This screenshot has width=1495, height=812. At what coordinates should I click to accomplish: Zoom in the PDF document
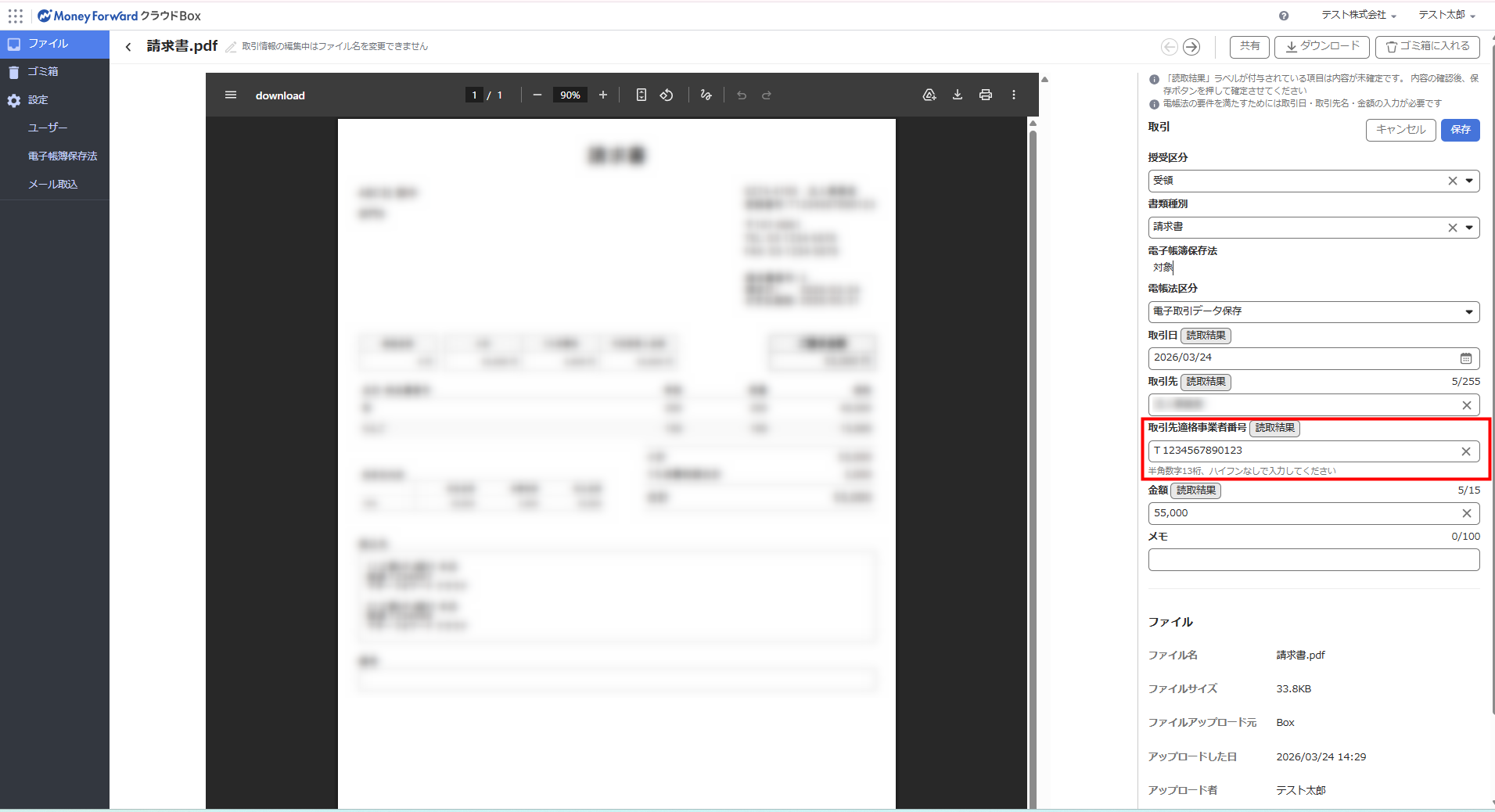pos(602,95)
